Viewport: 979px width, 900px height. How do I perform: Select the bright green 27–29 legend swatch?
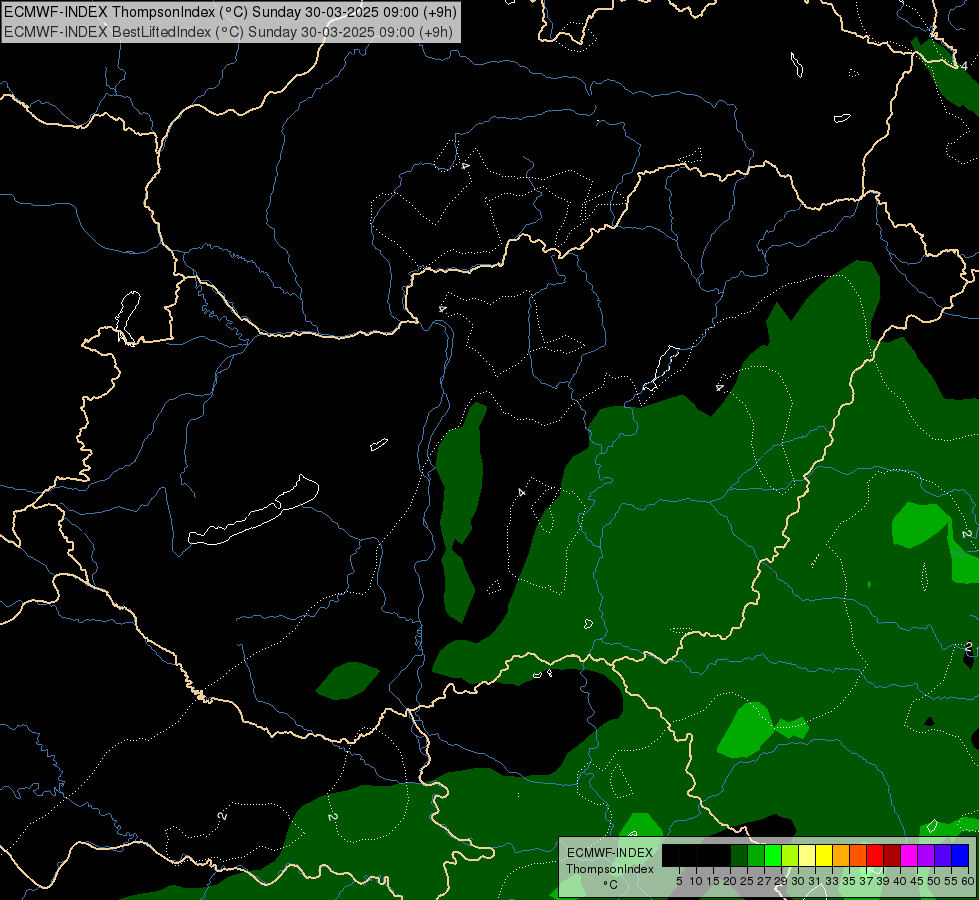(773, 855)
